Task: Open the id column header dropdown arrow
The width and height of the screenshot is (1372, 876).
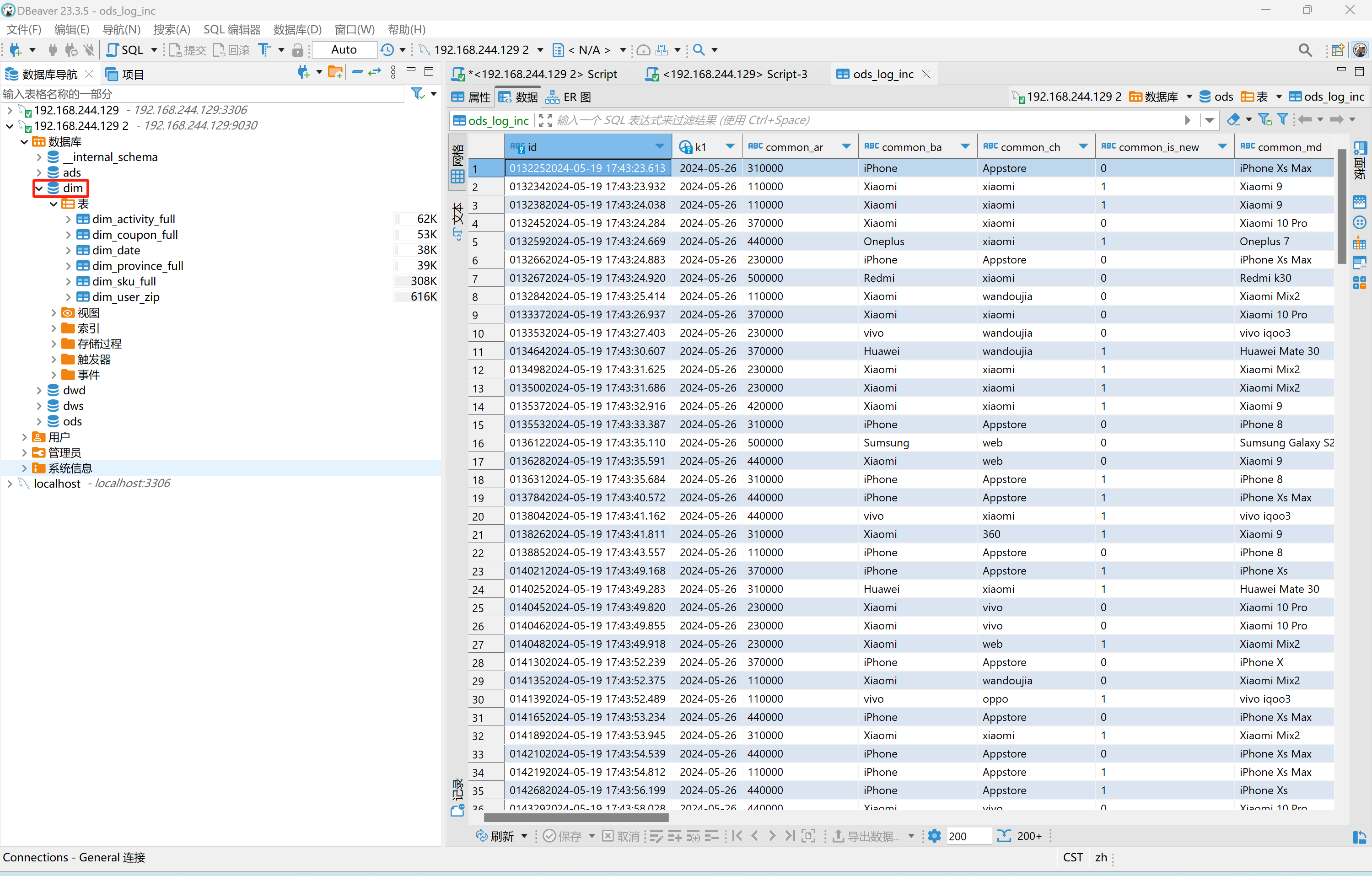Action: pos(659,147)
